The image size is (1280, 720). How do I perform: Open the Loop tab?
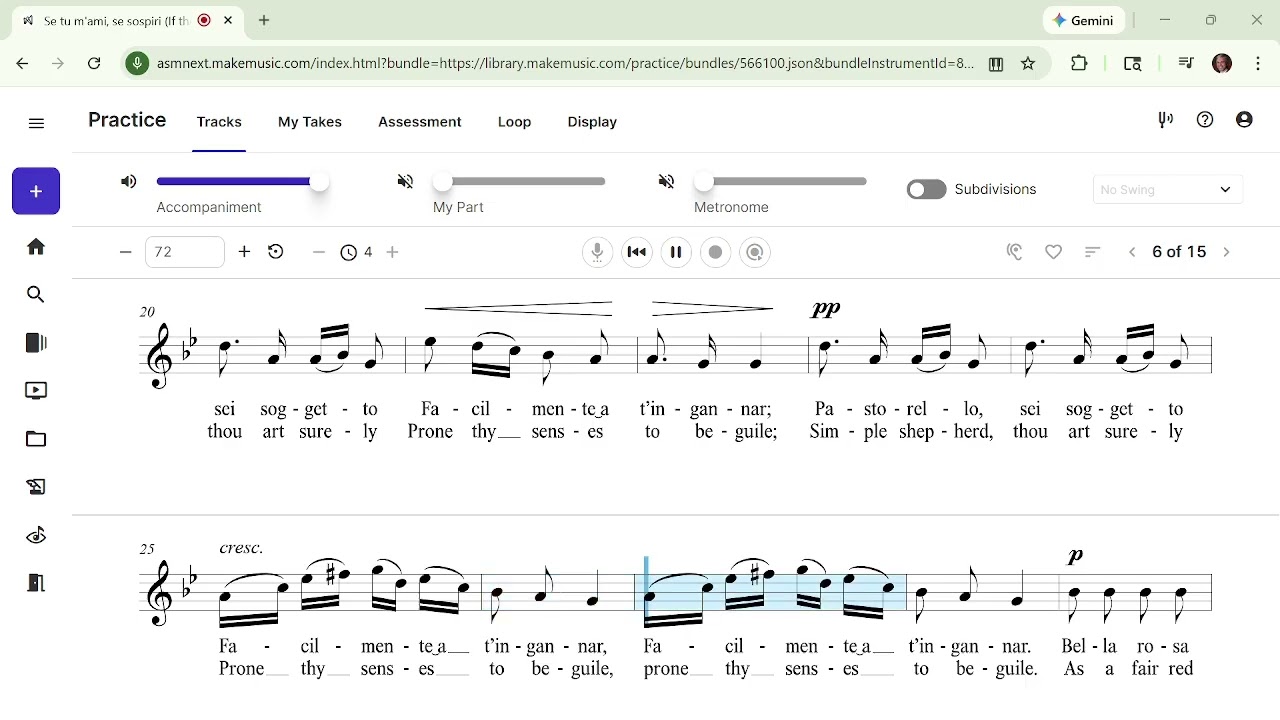(x=515, y=122)
